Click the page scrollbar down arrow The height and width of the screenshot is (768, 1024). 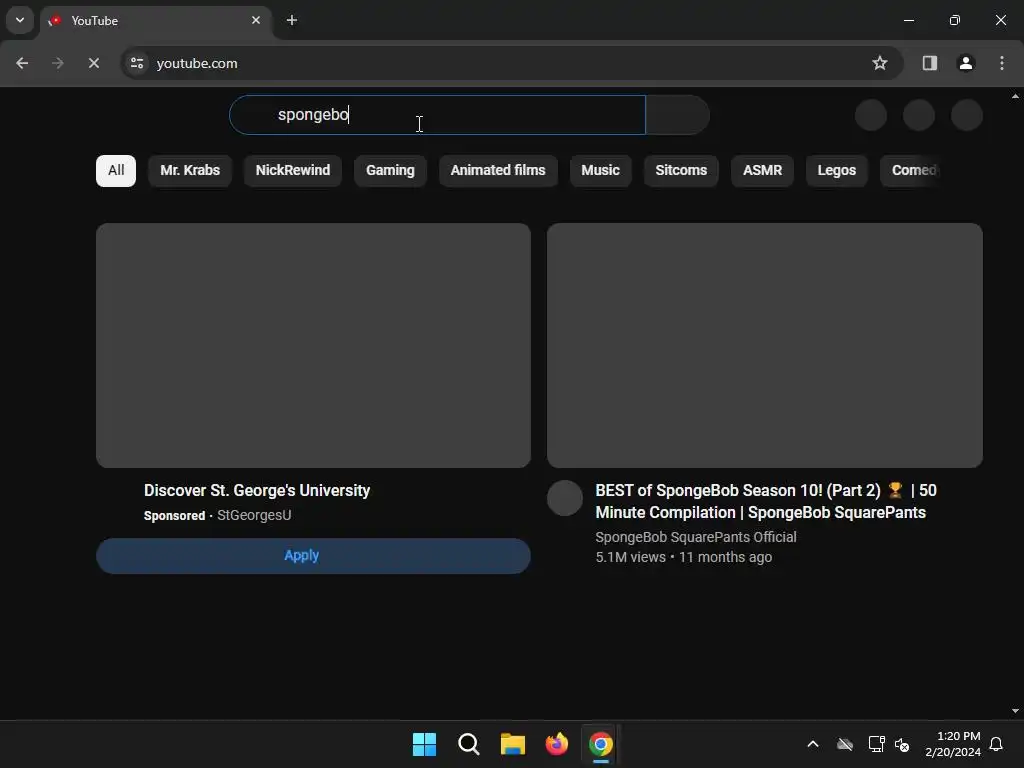(1015, 711)
